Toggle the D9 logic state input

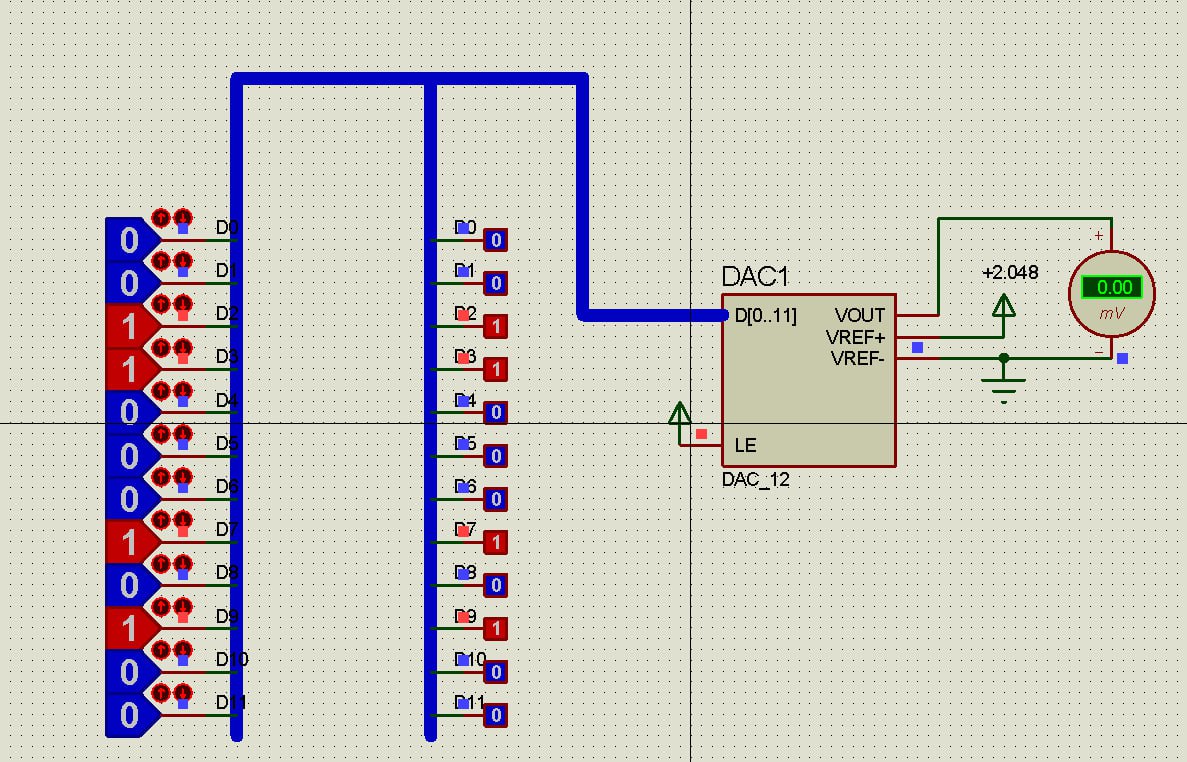click(x=132, y=628)
